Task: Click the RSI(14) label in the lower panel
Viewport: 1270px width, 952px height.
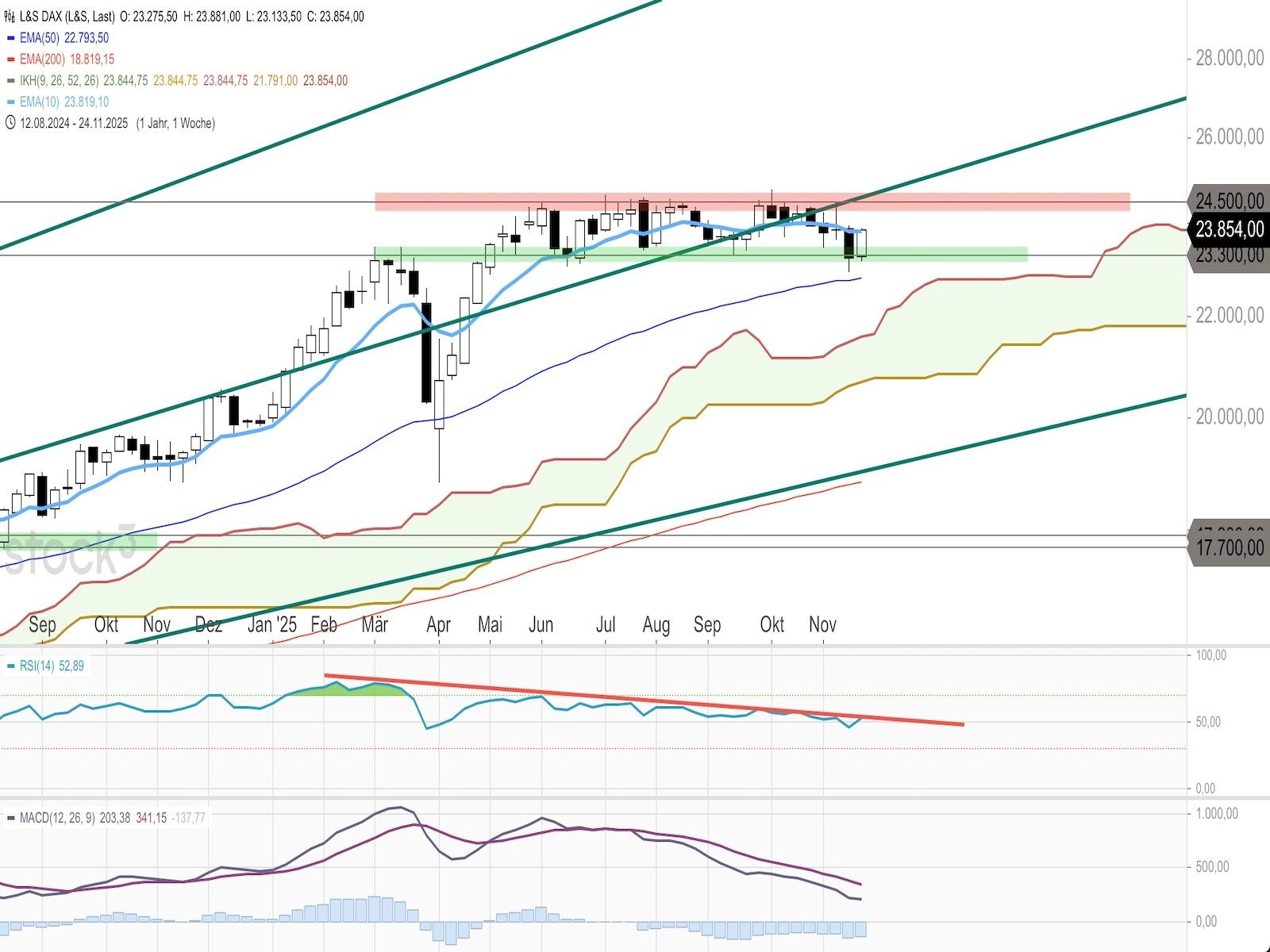Action: [x=37, y=666]
